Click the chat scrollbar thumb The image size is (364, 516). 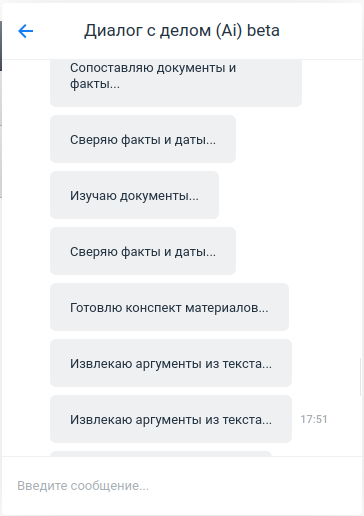pyautogui.click(x=360, y=377)
